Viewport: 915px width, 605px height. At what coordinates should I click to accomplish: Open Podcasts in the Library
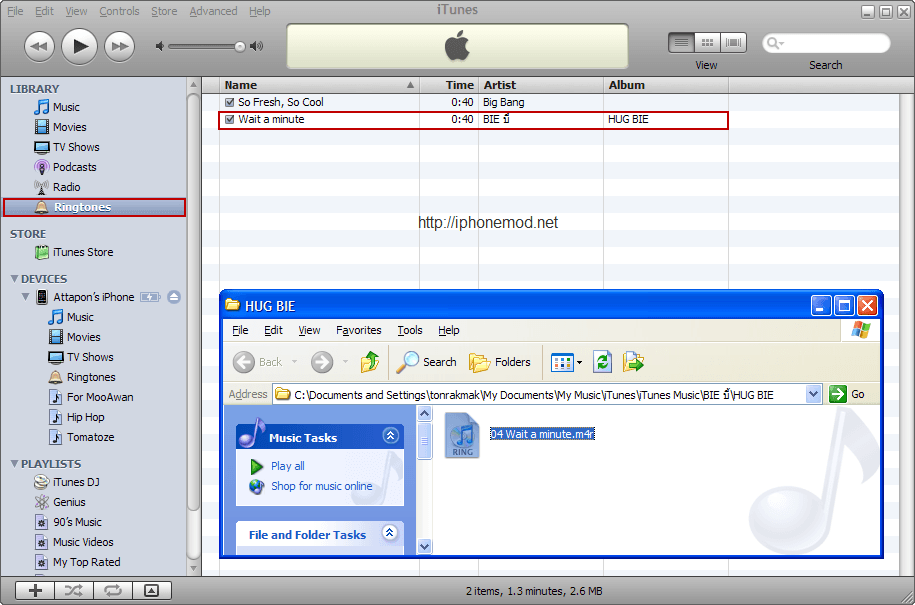pos(65,167)
